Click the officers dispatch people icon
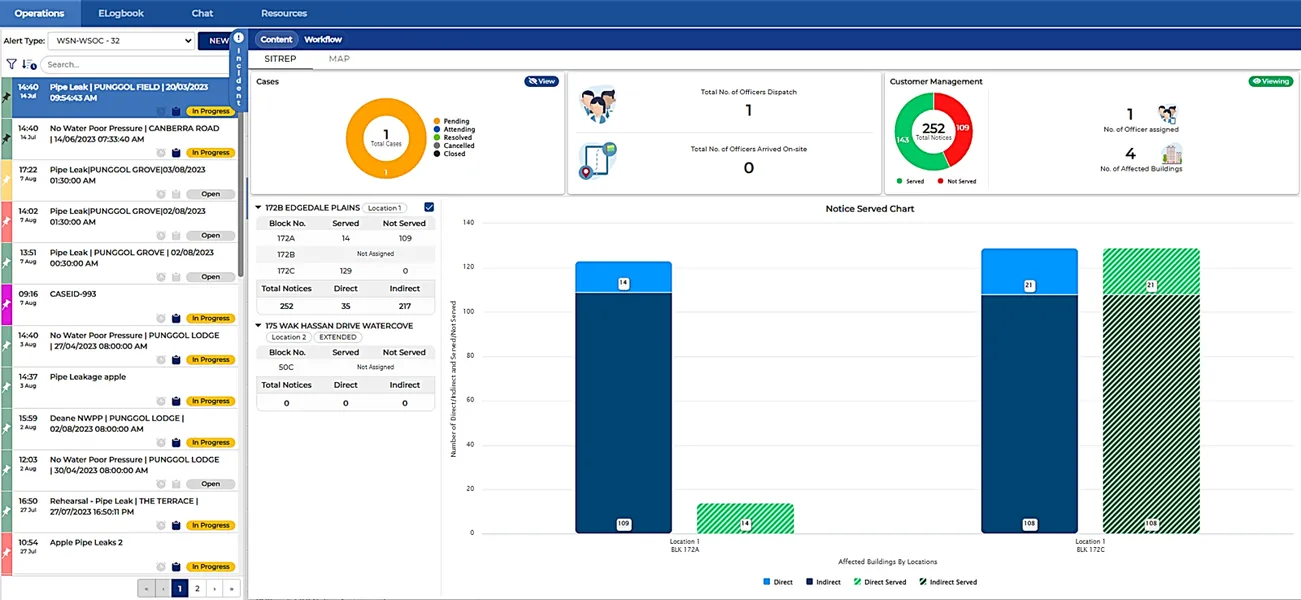1301x600 pixels. point(598,105)
